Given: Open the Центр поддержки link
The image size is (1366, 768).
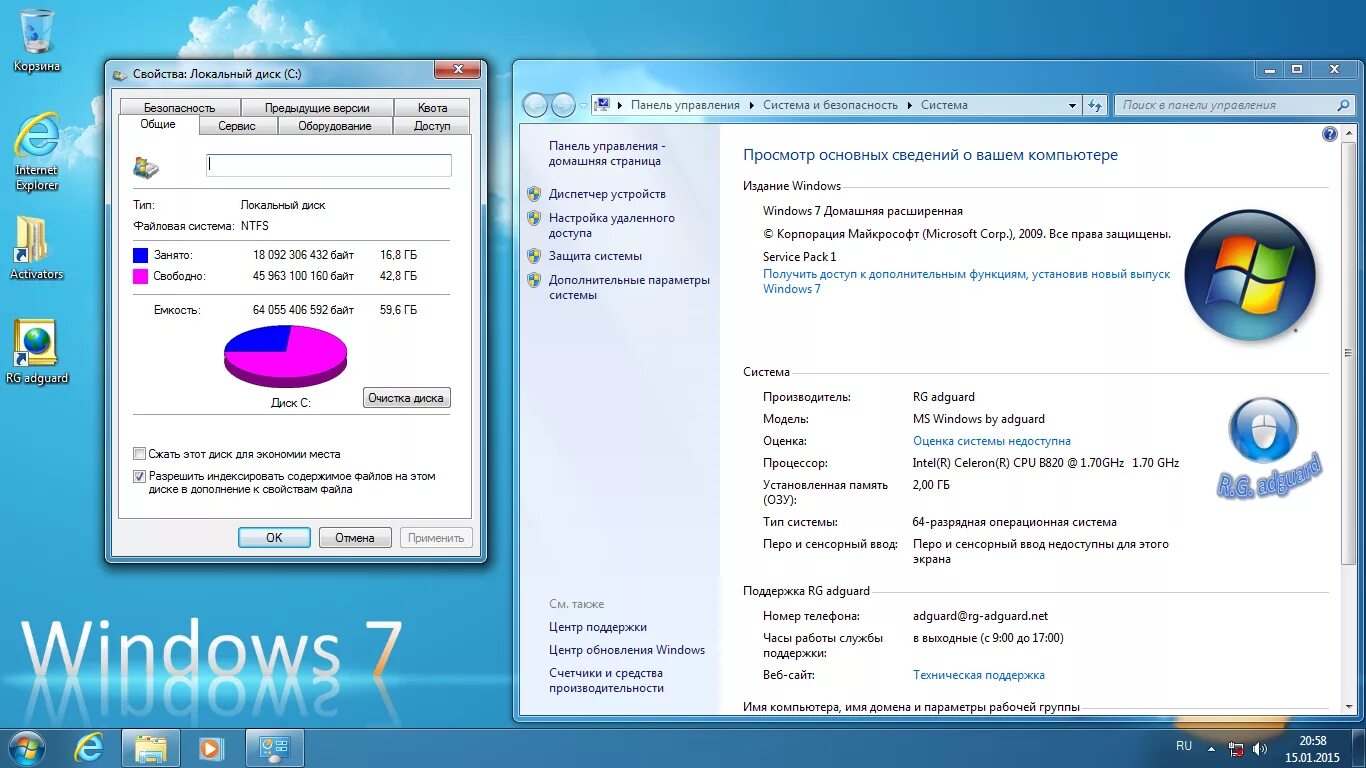Looking at the screenshot, I should [x=598, y=627].
